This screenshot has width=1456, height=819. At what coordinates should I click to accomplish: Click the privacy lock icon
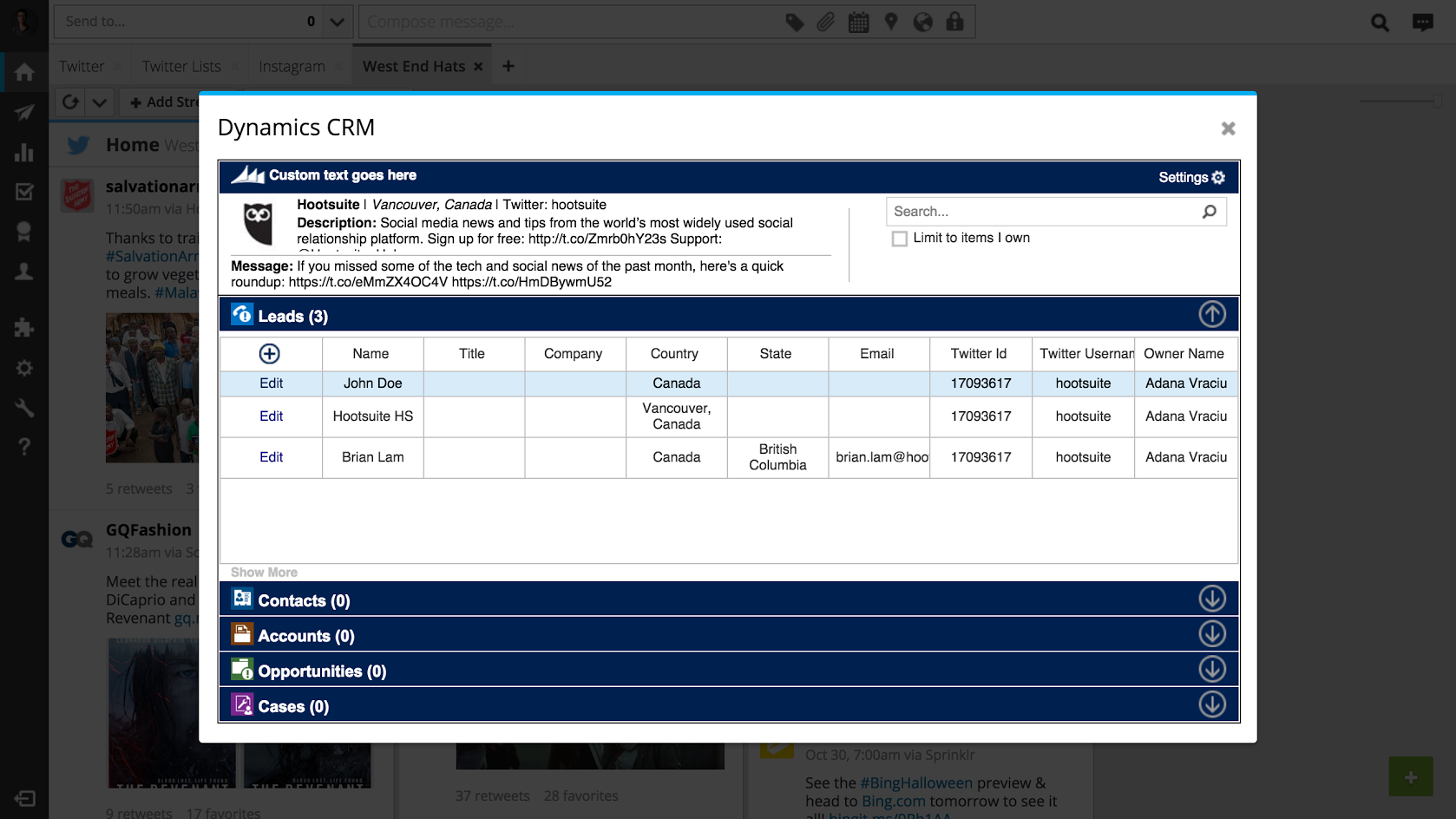tap(954, 22)
